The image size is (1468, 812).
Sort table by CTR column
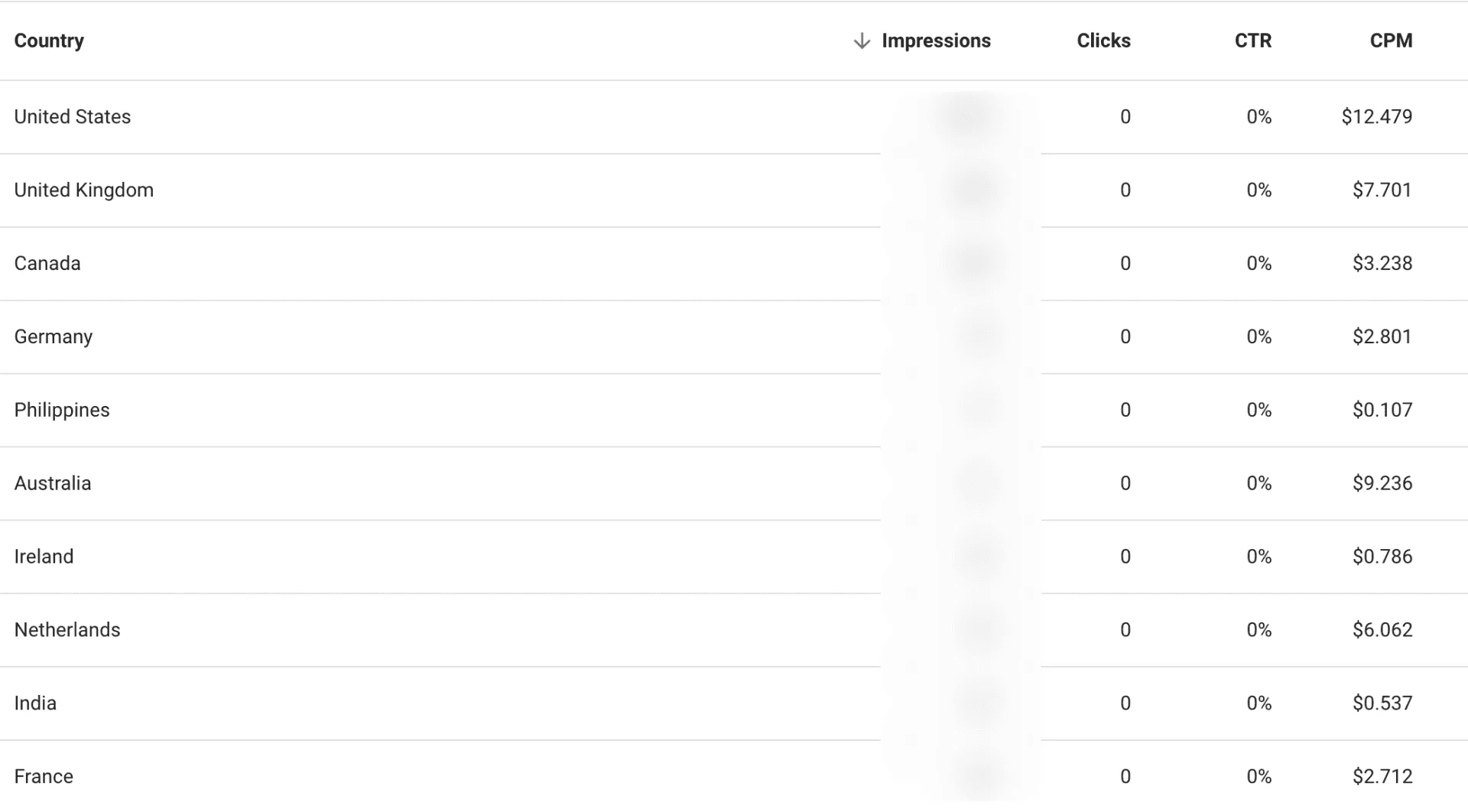[x=1252, y=41]
